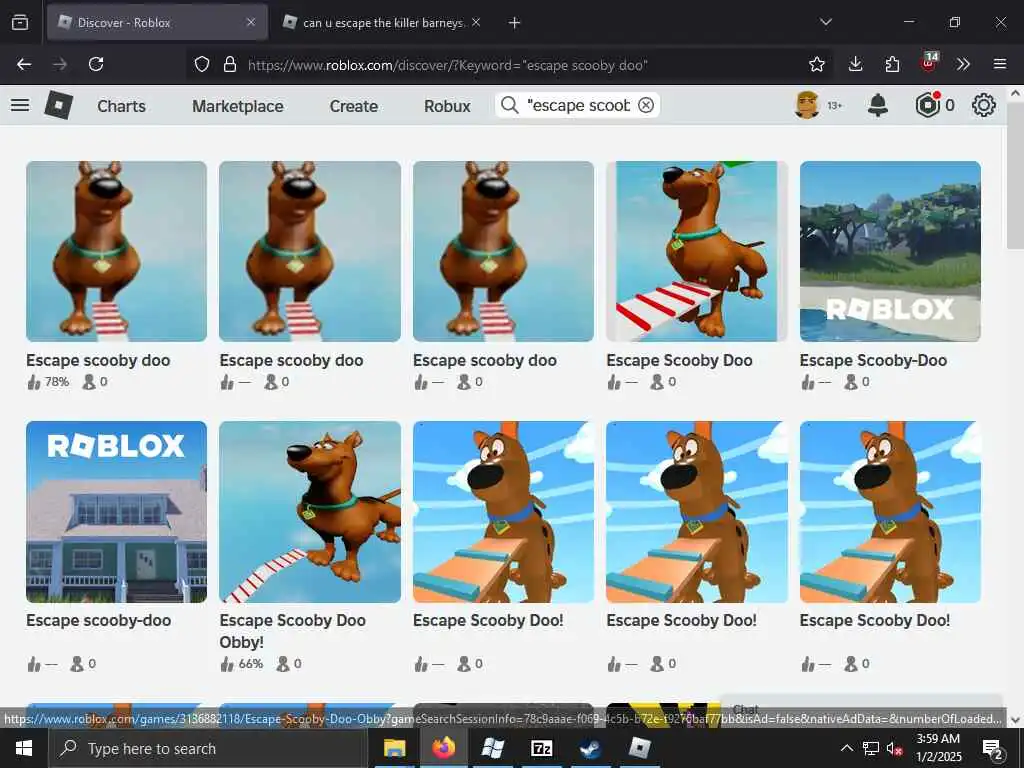Open the taskbar clock and date
The height and width of the screenshot is (768, 1024).
tap(938, 748)
